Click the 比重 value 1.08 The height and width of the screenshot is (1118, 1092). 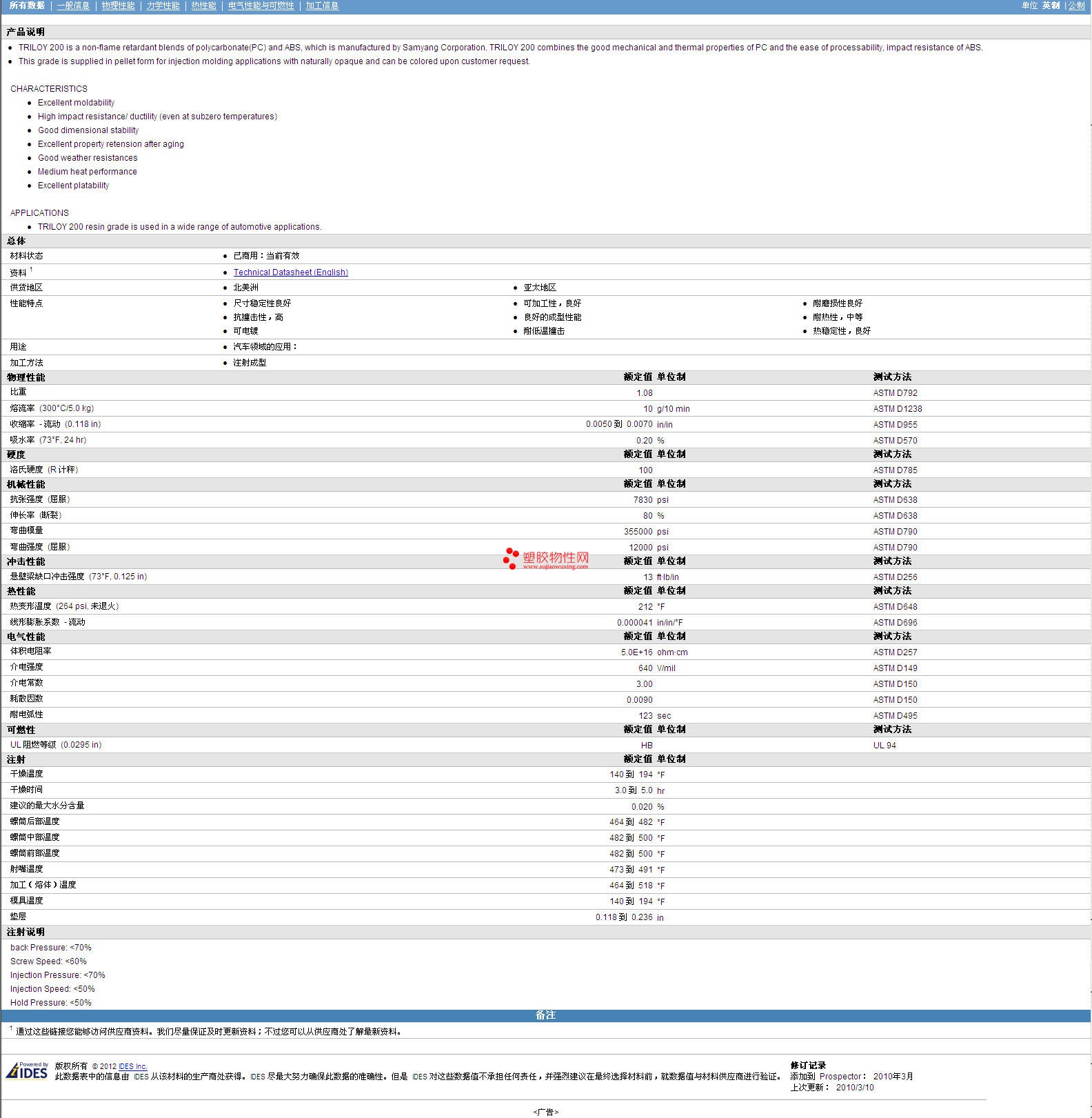(x=644, y=393)
